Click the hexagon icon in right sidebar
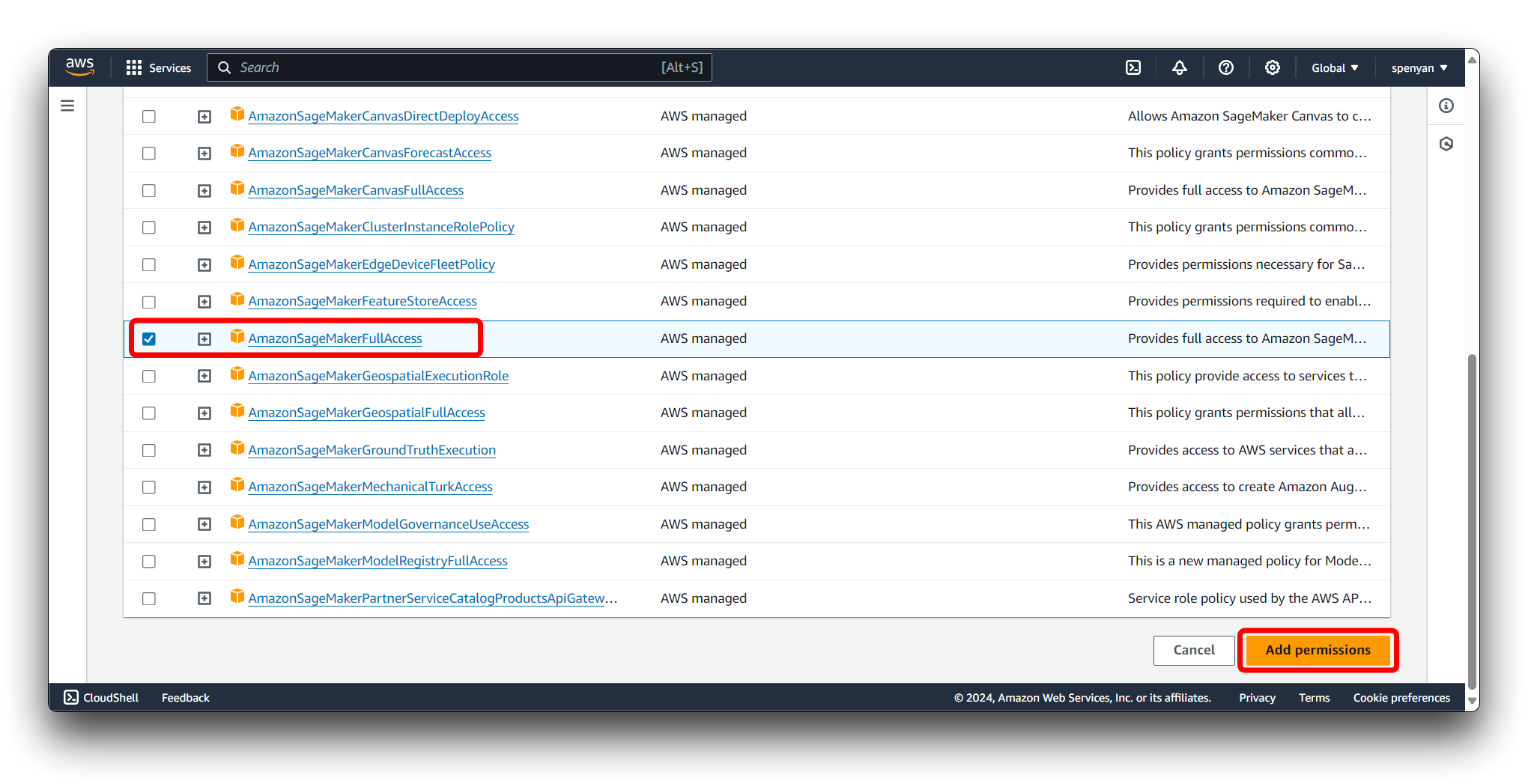1528x784 pixels. (x=1446, y=144)
